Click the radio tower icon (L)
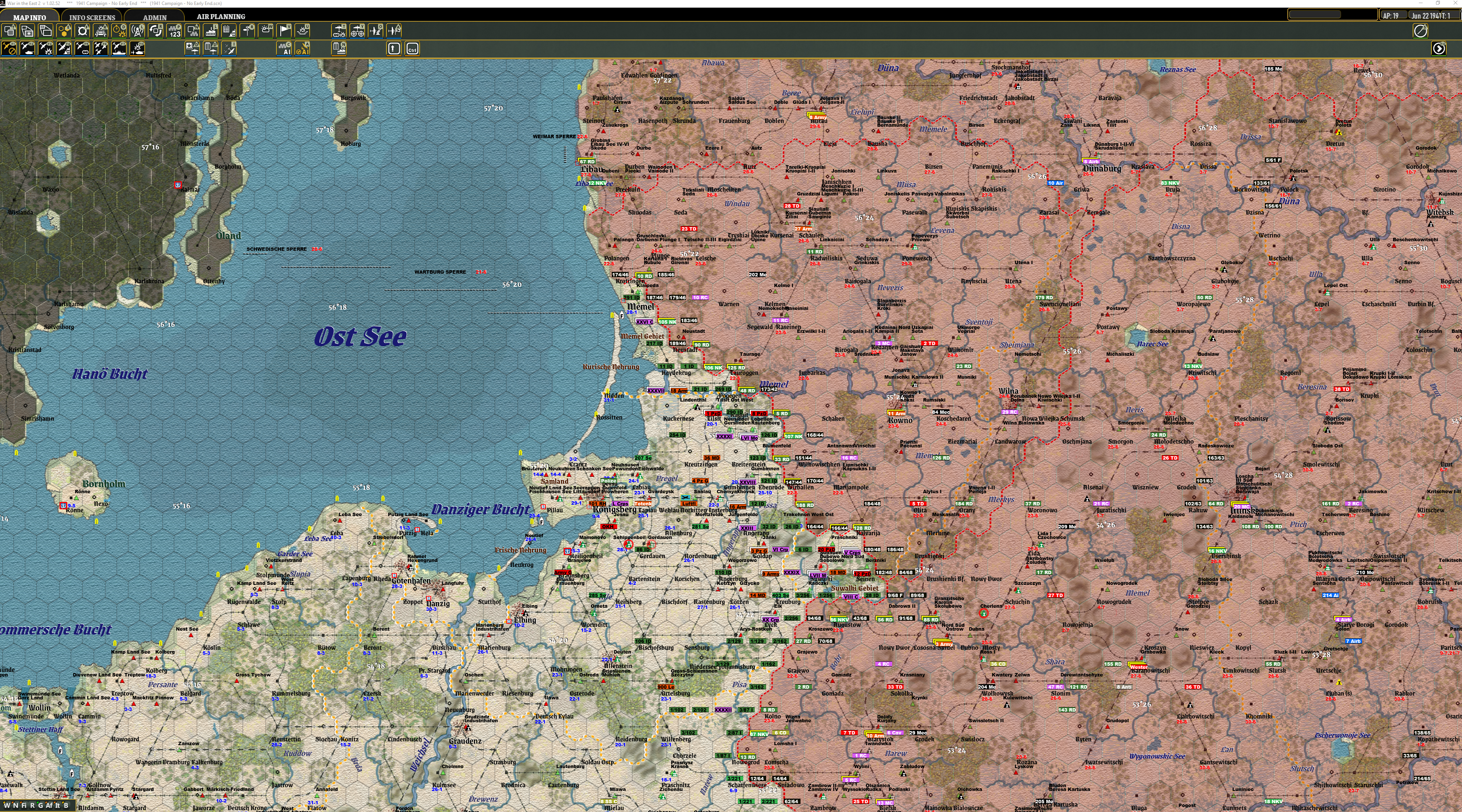Screen dimensions: 1462x812 (x=138, y=31)
